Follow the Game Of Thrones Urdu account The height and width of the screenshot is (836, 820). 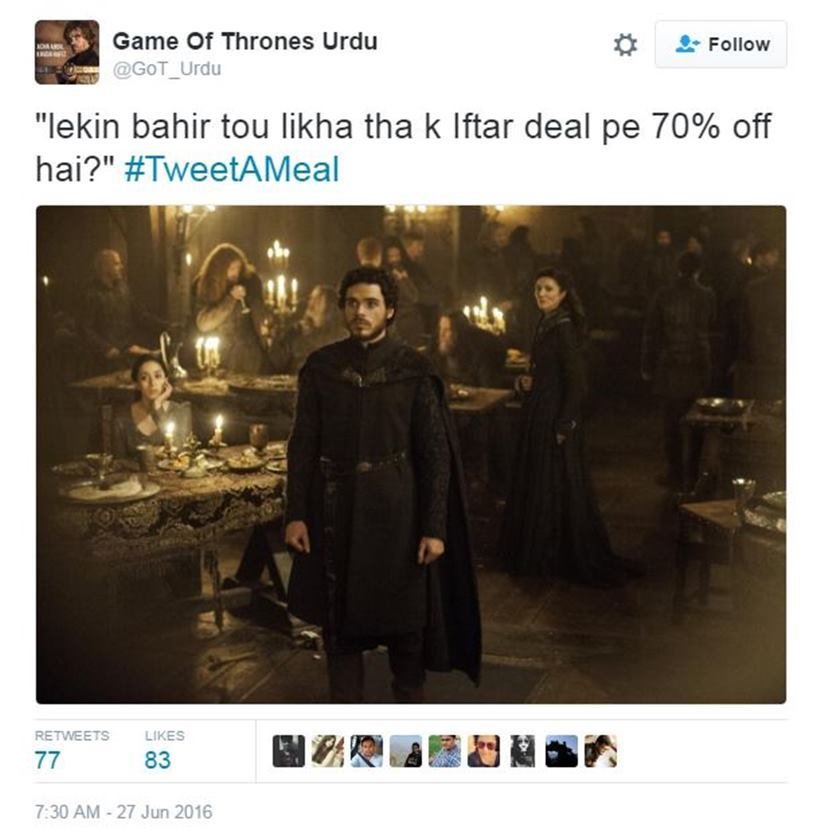click(721, 44)
